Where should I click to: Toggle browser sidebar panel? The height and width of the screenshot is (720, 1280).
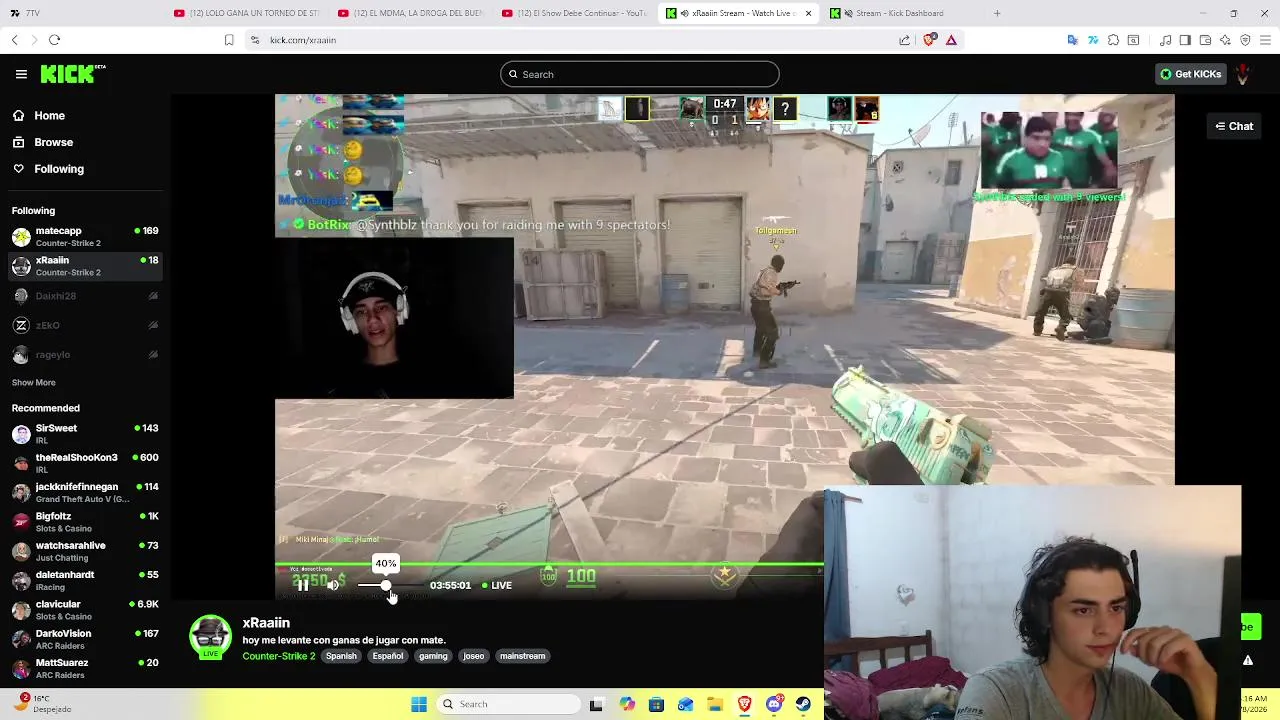(x=1185, y=40)
